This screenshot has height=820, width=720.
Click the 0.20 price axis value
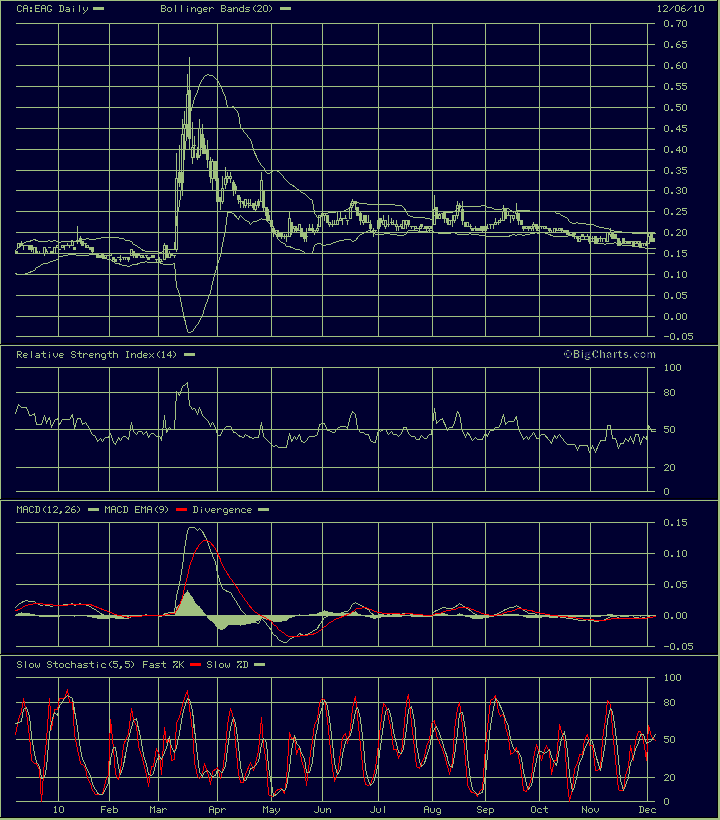(675, 233)
